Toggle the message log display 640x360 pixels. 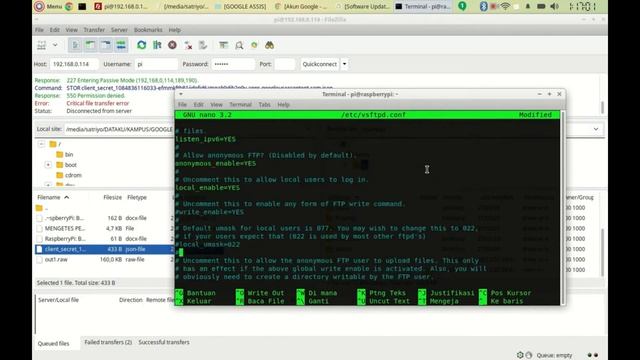(x=75, y=45)
